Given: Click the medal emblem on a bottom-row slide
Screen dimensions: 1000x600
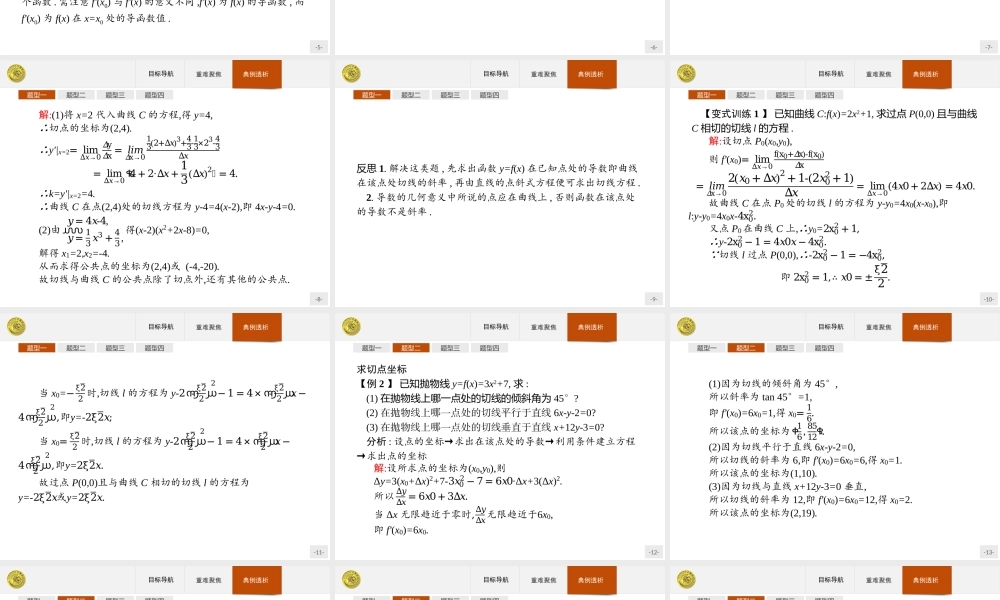Looking at the screenshot, I should [x=18, y=578].
